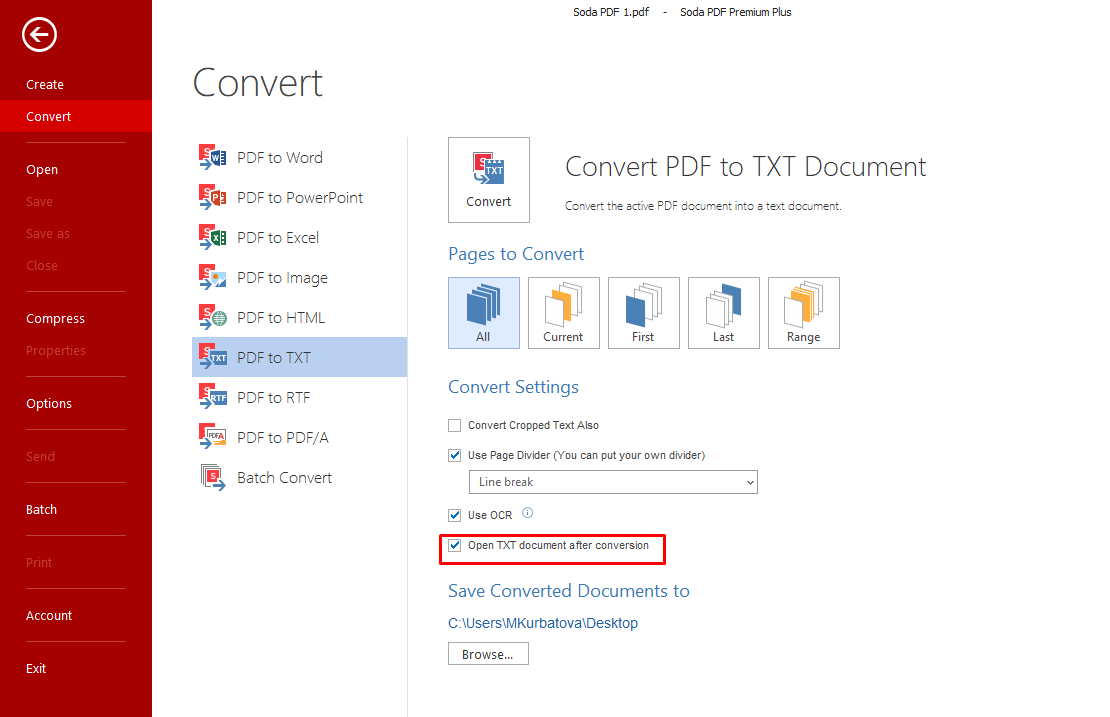Select the PDF to HTML label
This screenshot has width=1110, height=717.
[x=281, y=318]
